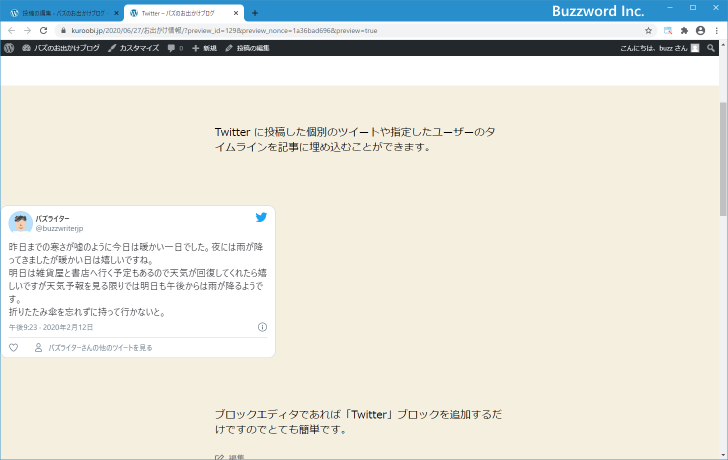Click the browser forward arrow
Image resolution: width=728 pixels, height=460 pixels.
coord(27,31)
